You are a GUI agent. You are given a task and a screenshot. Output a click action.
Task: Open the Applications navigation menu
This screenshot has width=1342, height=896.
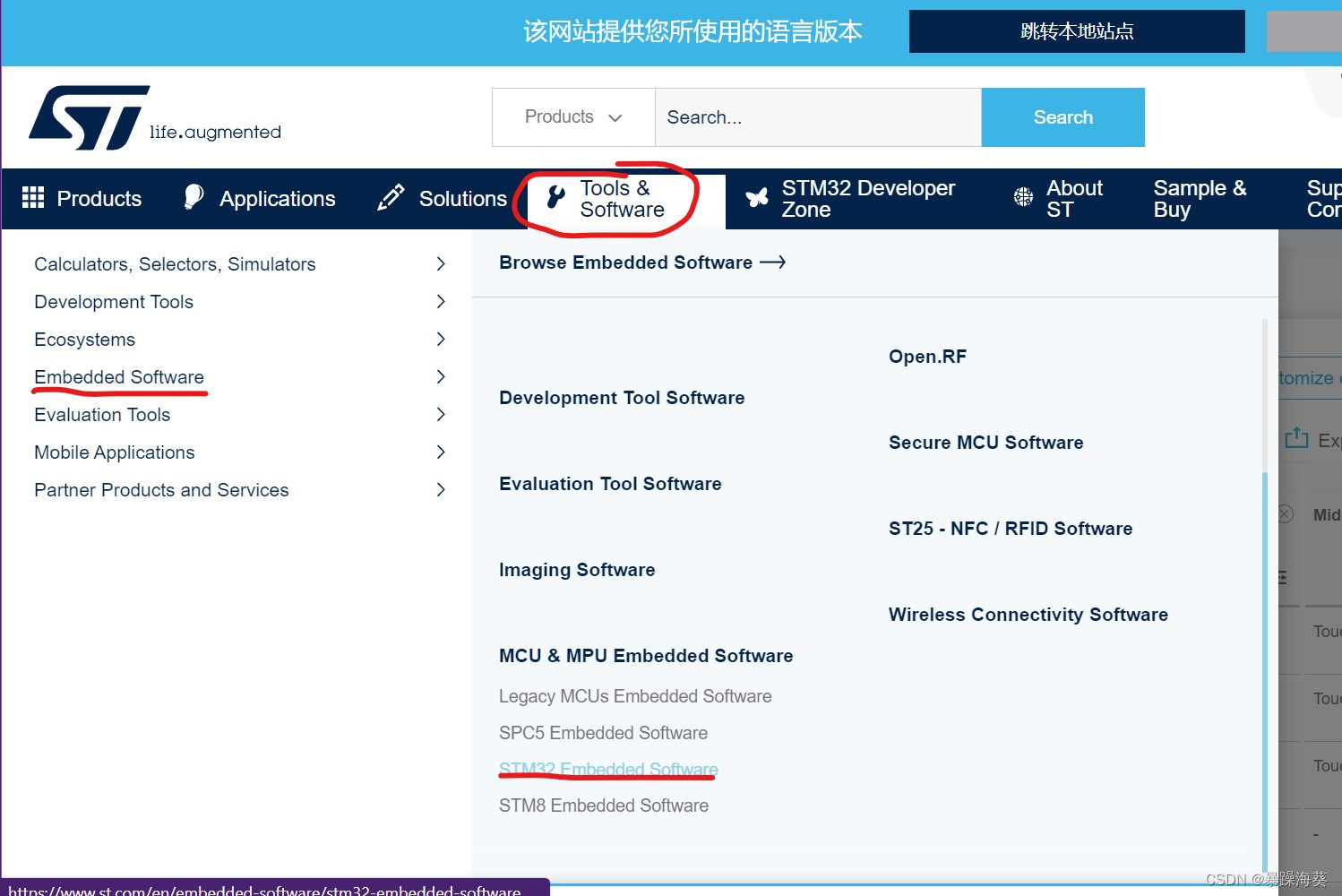[x=260, y=198]
